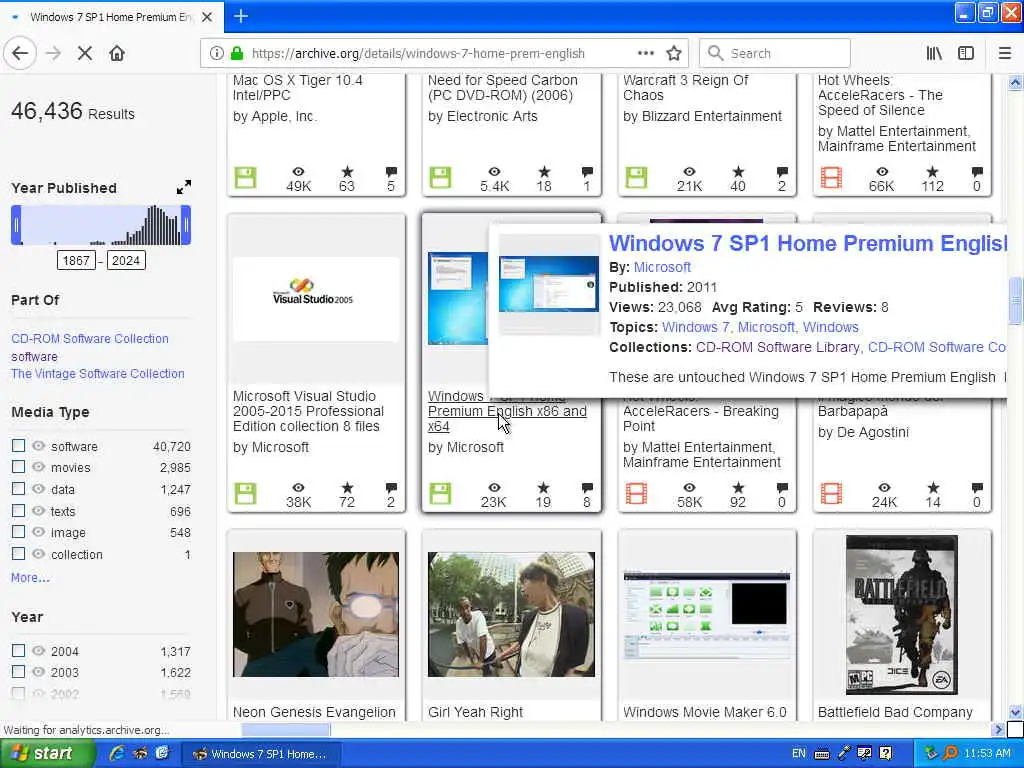This screenshot has height=768, width=1024.
Task: Open Windows 7 topic link in popup
Action: (697, 327)
